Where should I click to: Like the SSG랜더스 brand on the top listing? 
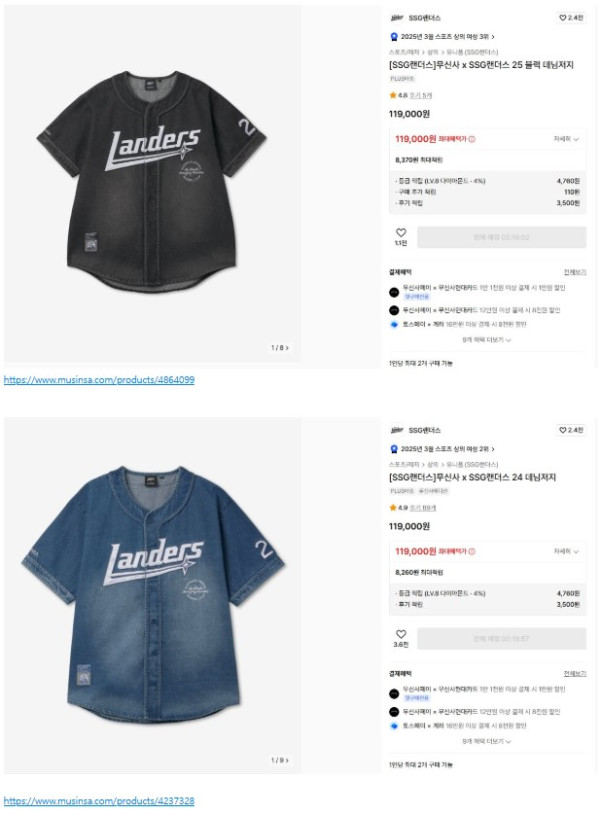pos(571,18)
